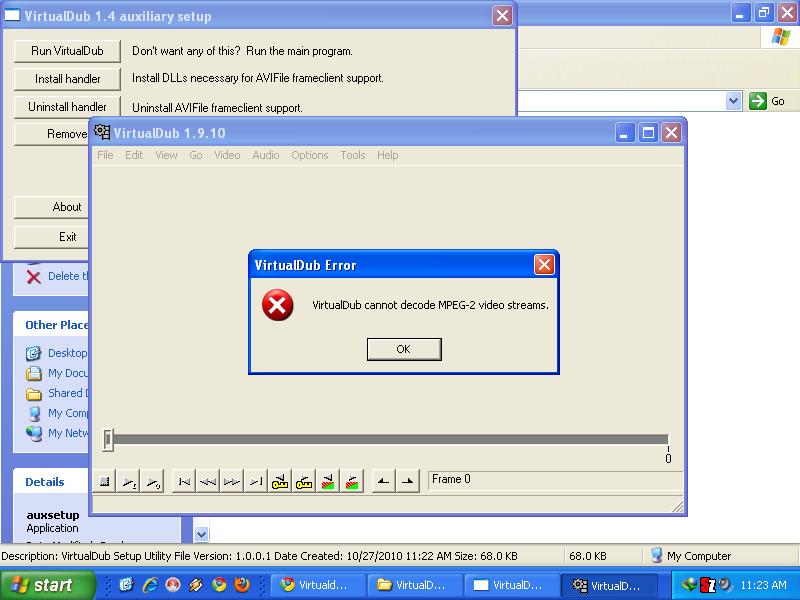Open the Go menu in VirtualDub
The height and width of the screenshot is (600, 800).
pos(196,155)
